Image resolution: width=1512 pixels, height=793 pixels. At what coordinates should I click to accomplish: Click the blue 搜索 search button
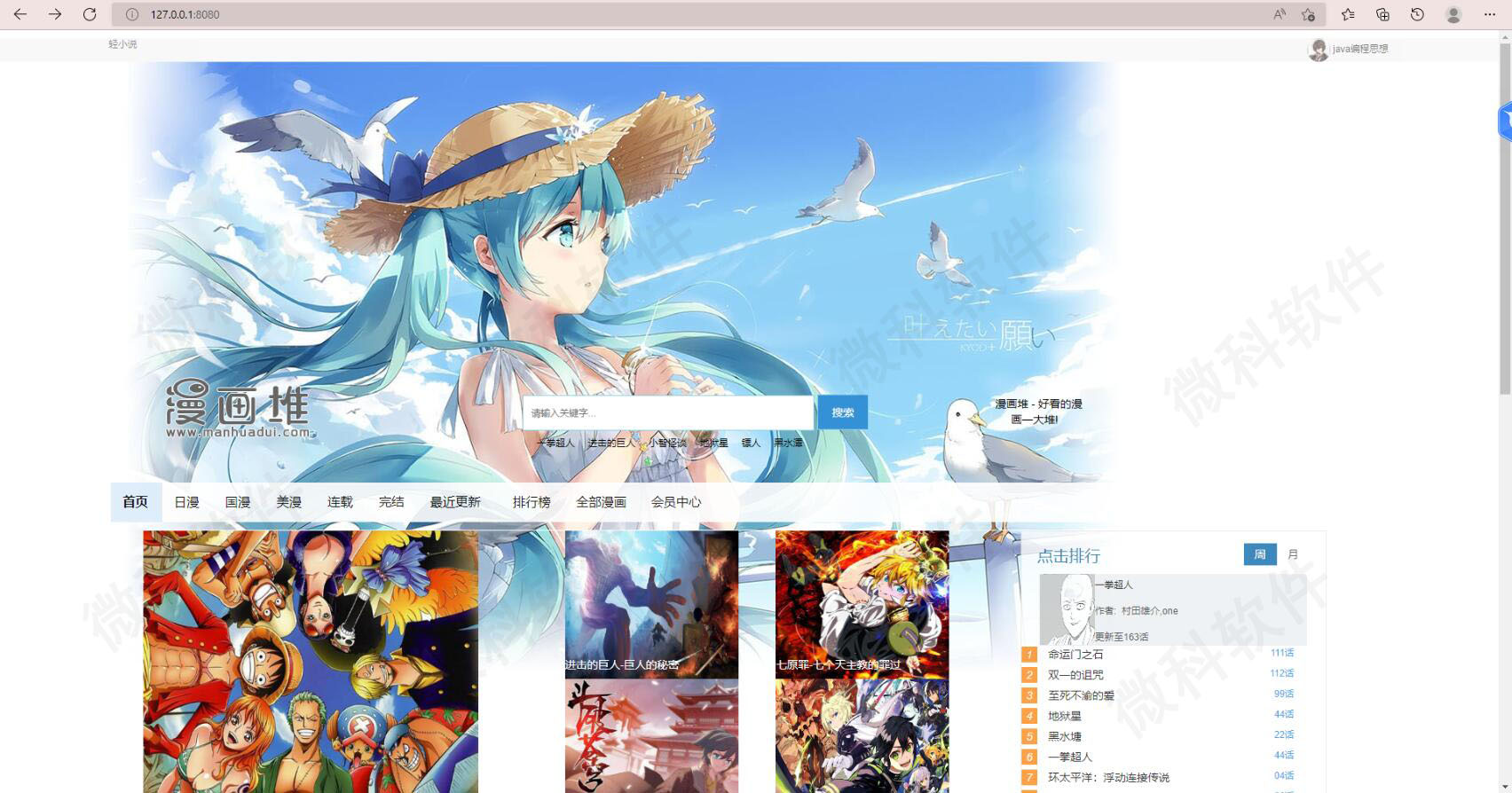coord(843,412)
